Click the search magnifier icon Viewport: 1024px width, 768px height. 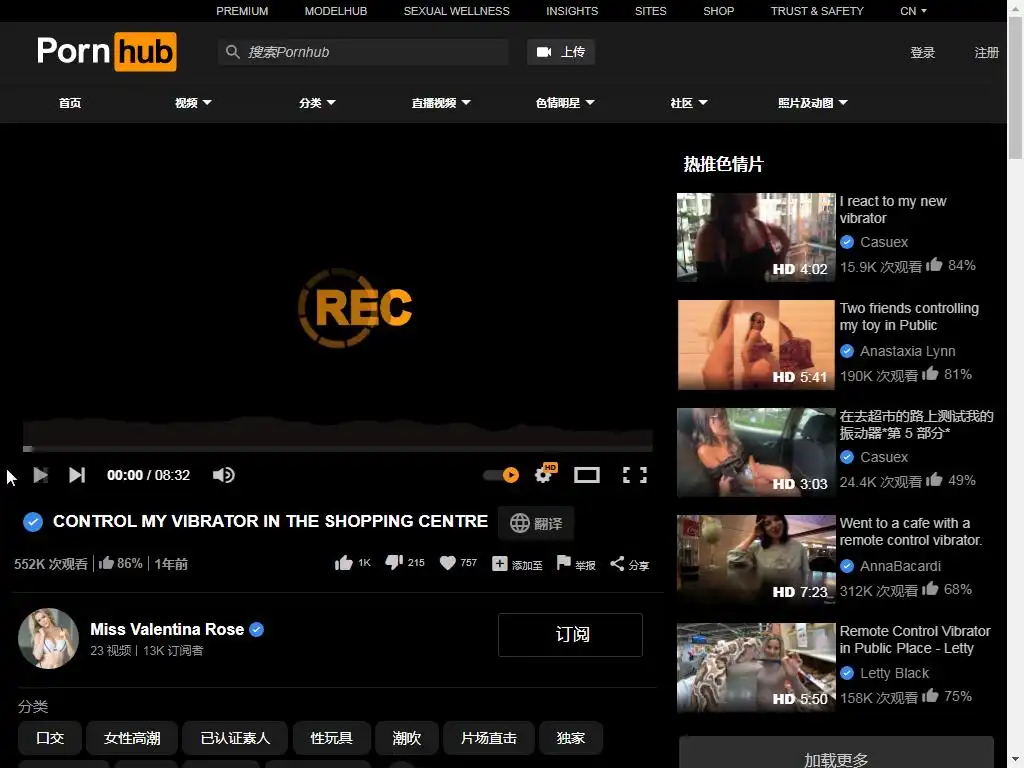point(232,52)
